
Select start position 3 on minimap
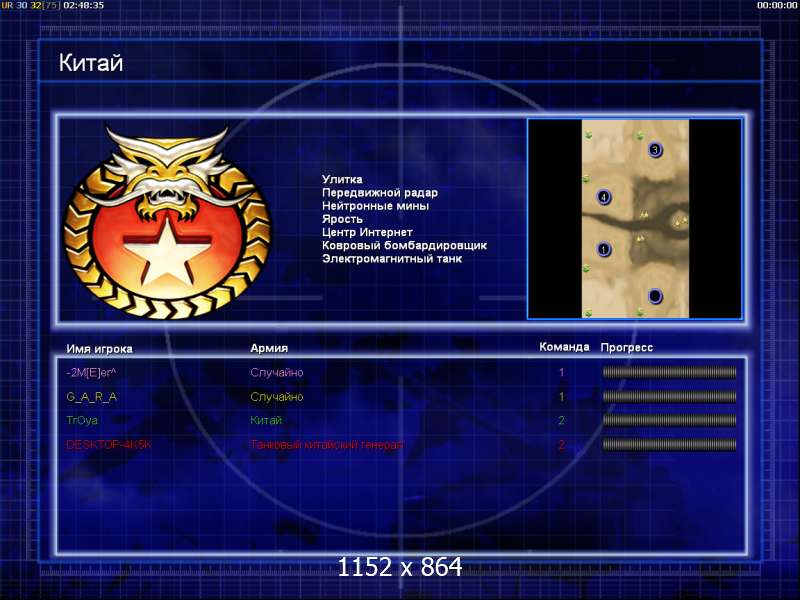click(655, 150)
